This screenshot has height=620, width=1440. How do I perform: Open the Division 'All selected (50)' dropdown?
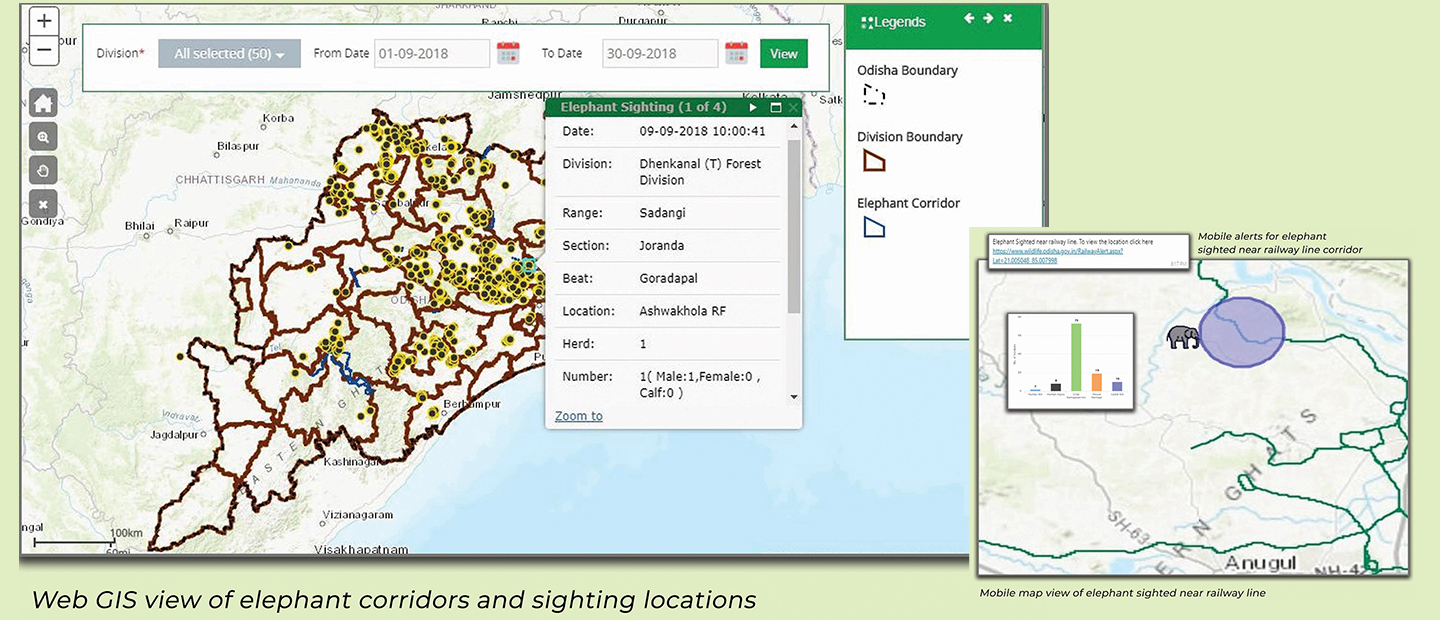point(230,53)
